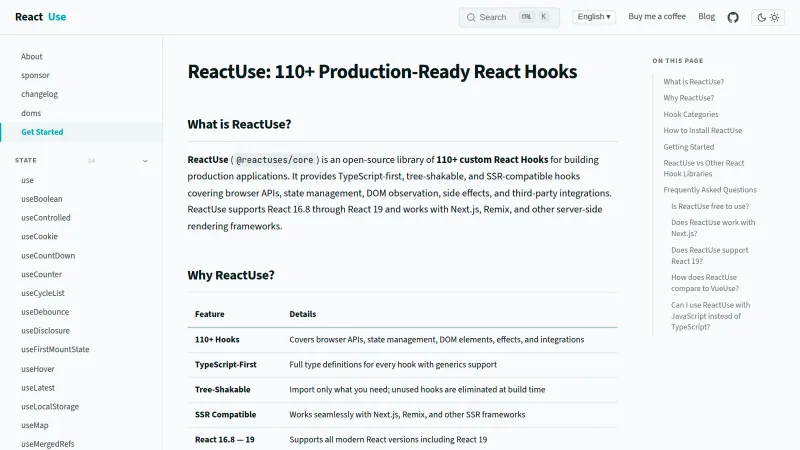800x450 pixels.
Task: Jump to Hook Categories in outline
Action: coord(690,114)
